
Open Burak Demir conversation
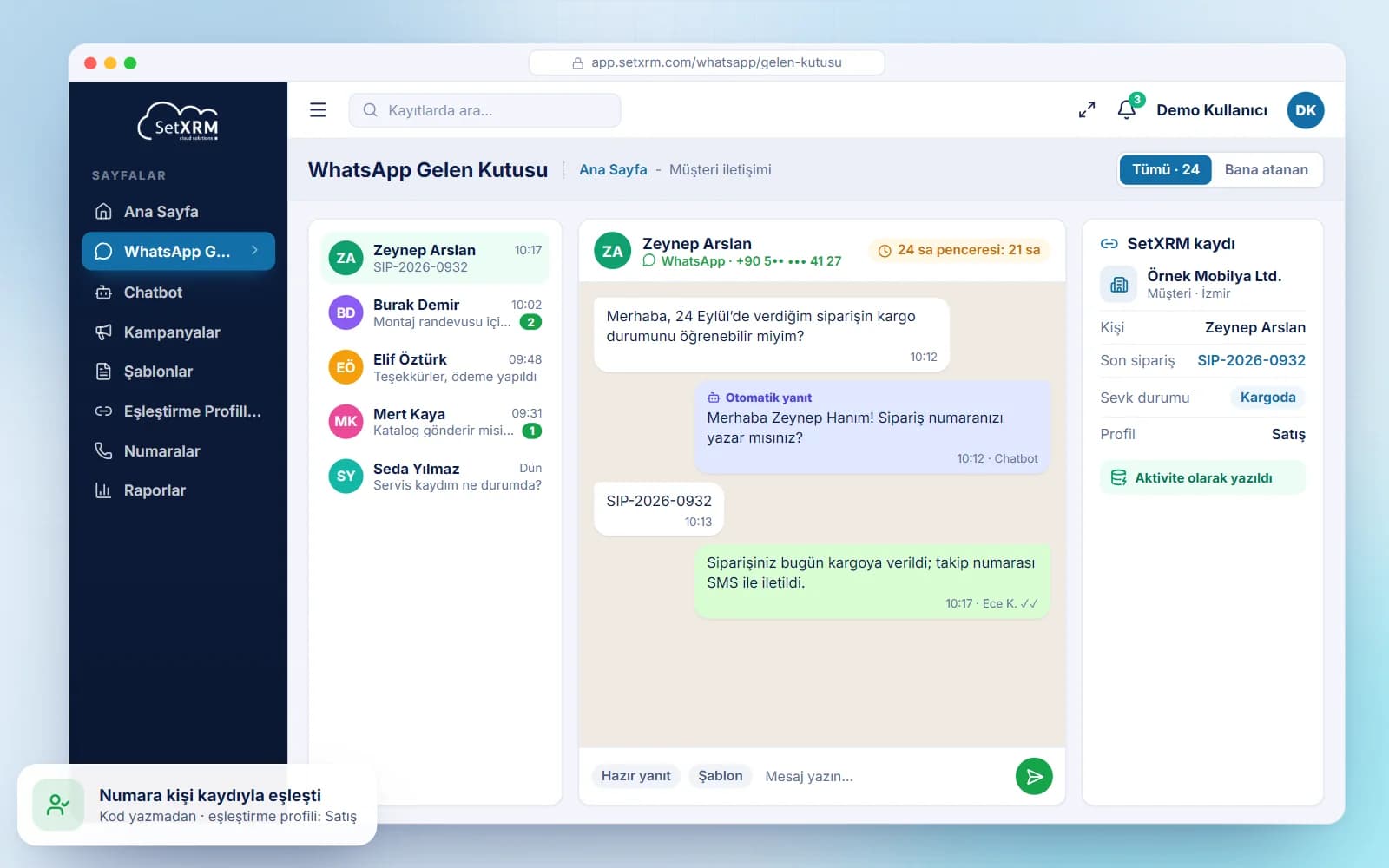(x=435, y=312)
